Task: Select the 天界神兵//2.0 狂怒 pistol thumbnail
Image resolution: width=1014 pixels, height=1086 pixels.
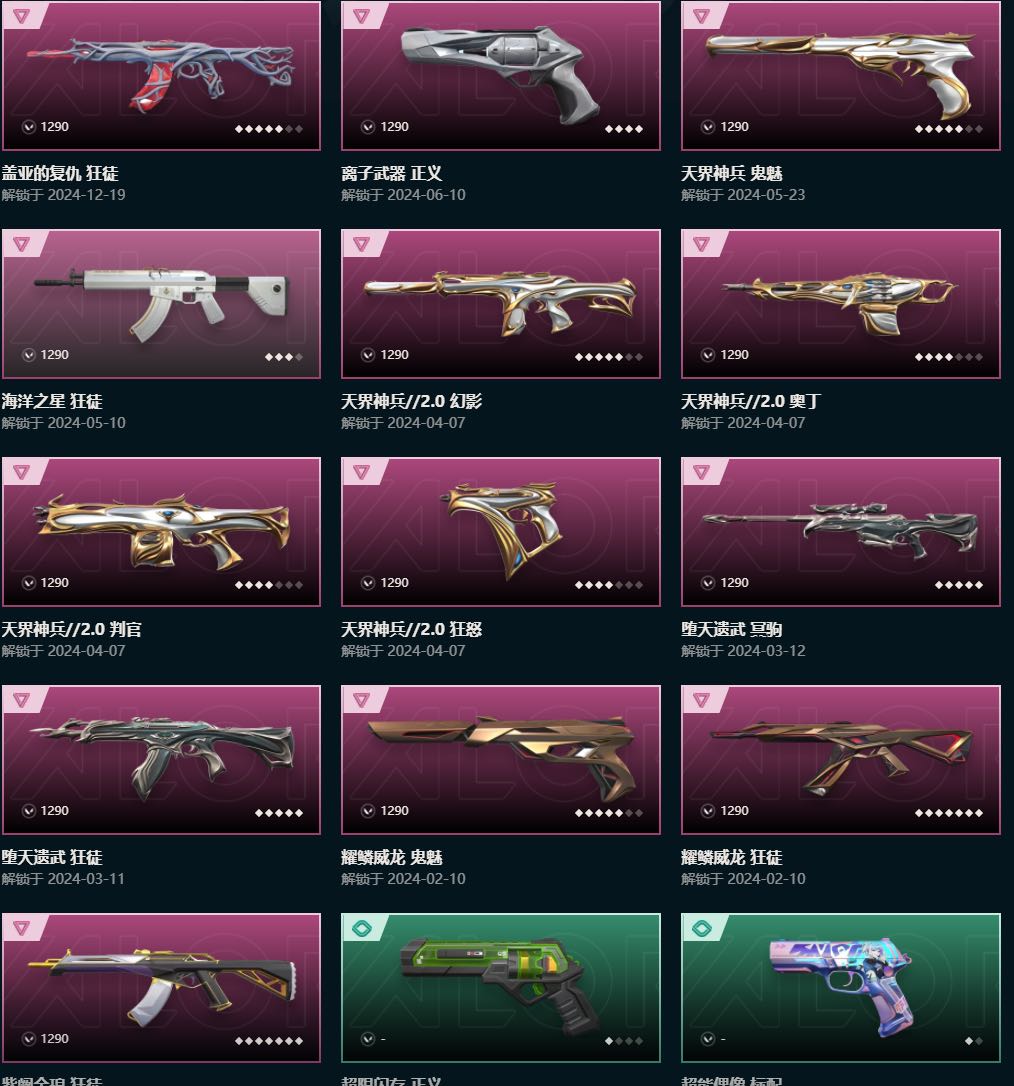Action: 501,531
